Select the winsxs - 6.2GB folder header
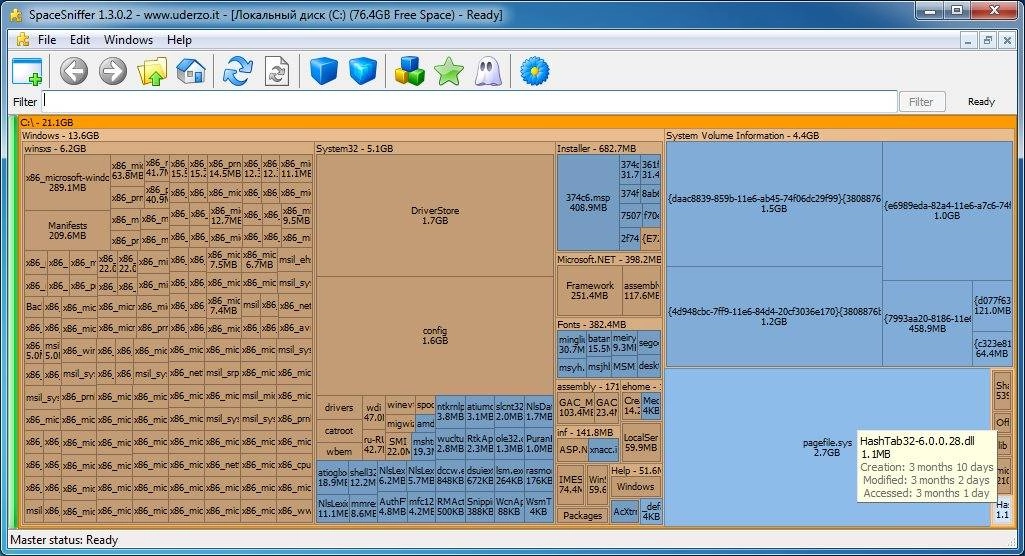 (168, 148)
